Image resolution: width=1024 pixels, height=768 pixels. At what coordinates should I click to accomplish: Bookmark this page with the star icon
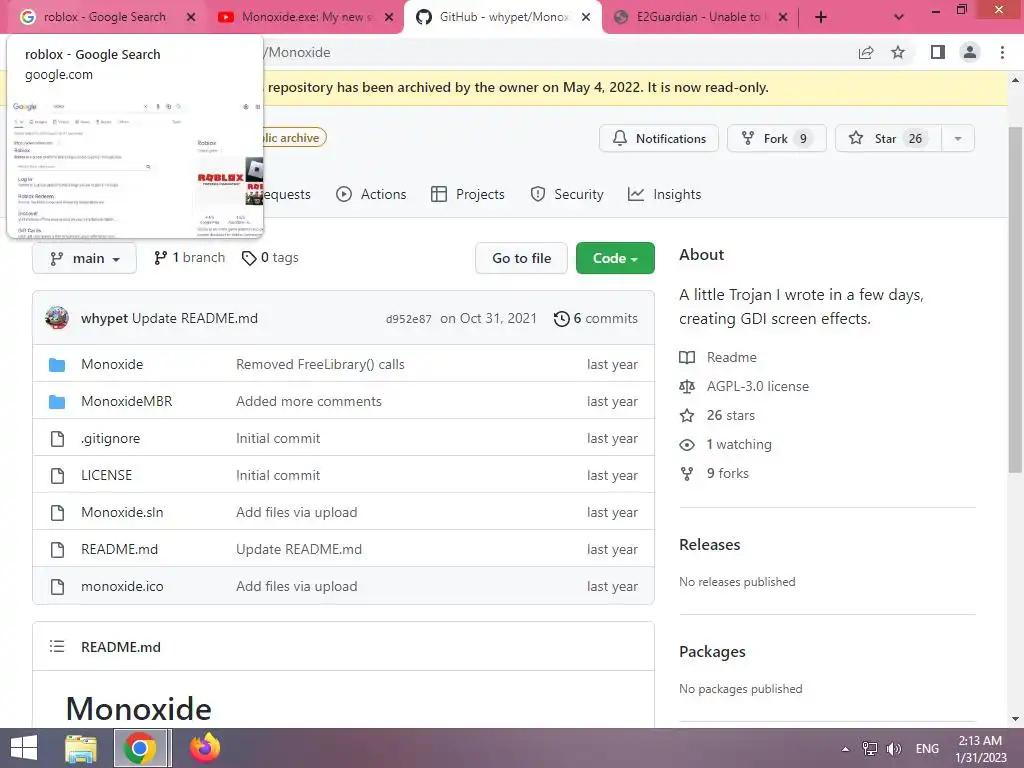[899, 52]
